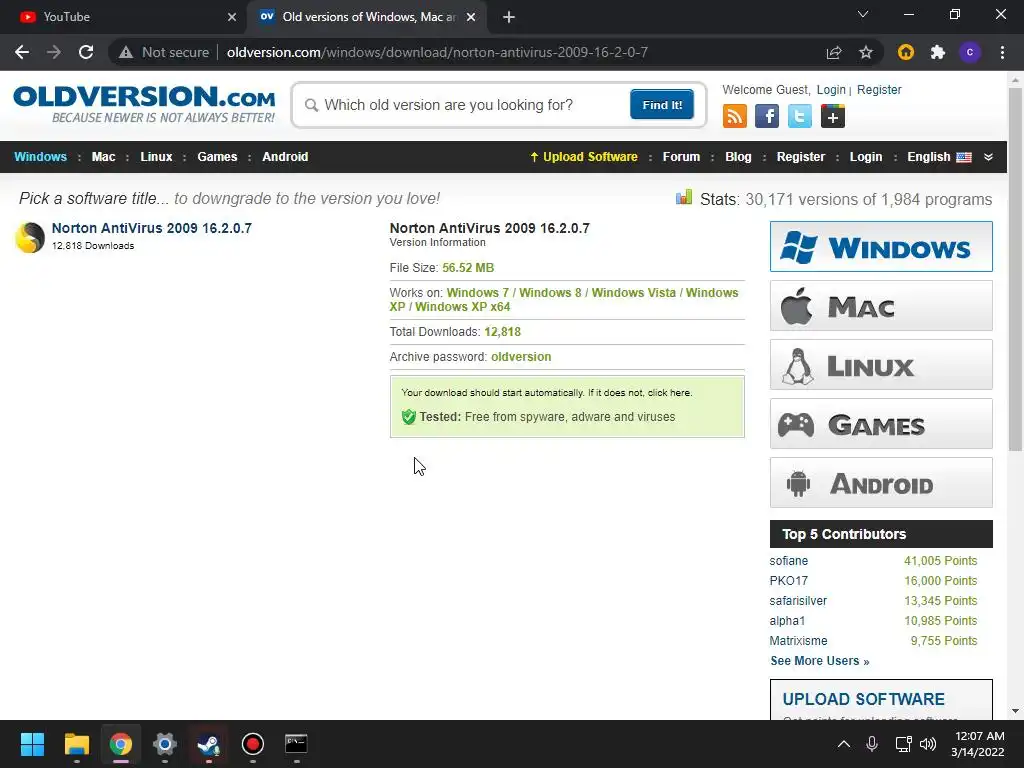
Task: Click the Mac platform banner button
Action: 881,306
